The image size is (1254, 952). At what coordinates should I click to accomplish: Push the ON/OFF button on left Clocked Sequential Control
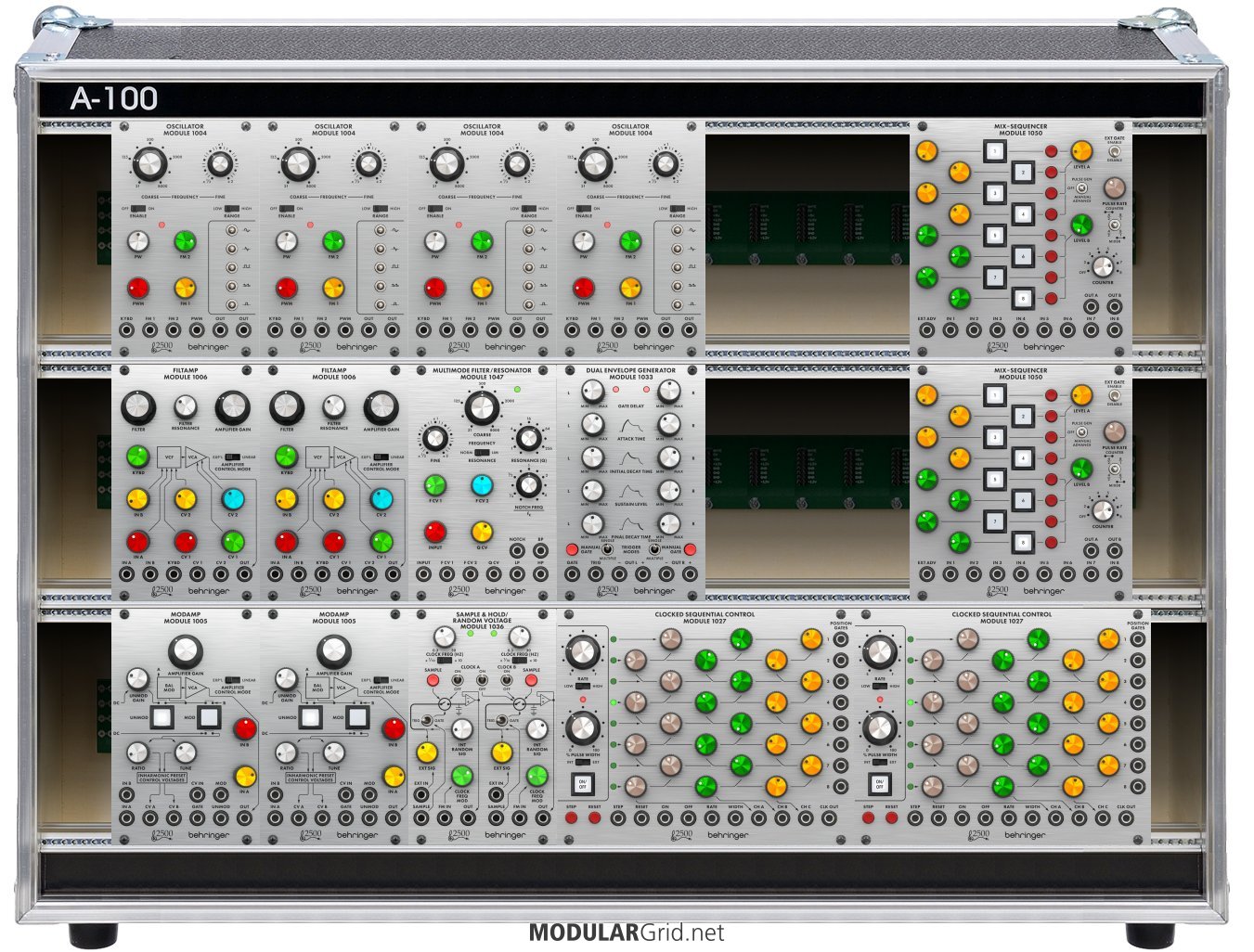(583, 785)
